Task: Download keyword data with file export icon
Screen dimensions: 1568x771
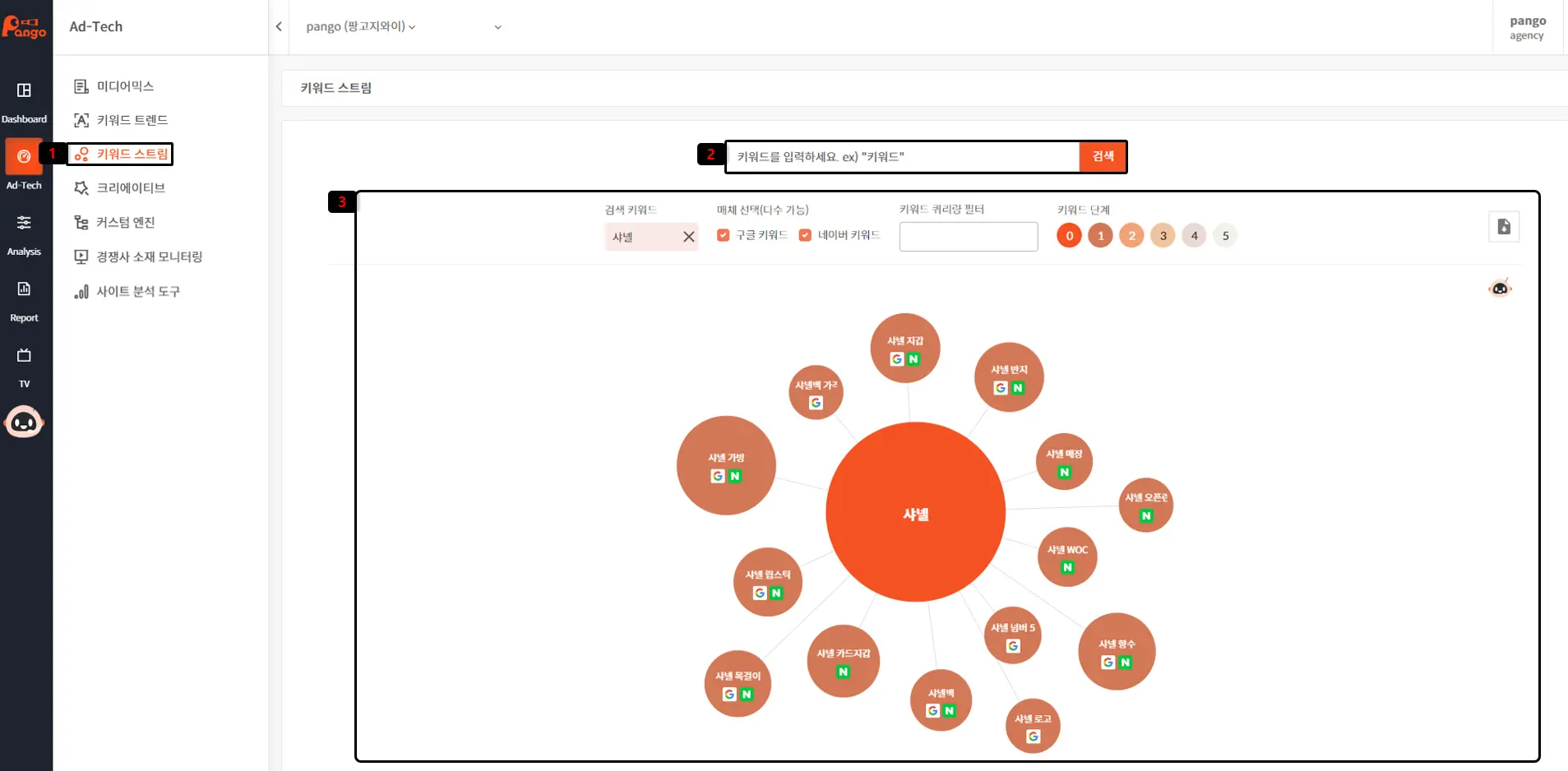Action: [x=1503, y=227]
